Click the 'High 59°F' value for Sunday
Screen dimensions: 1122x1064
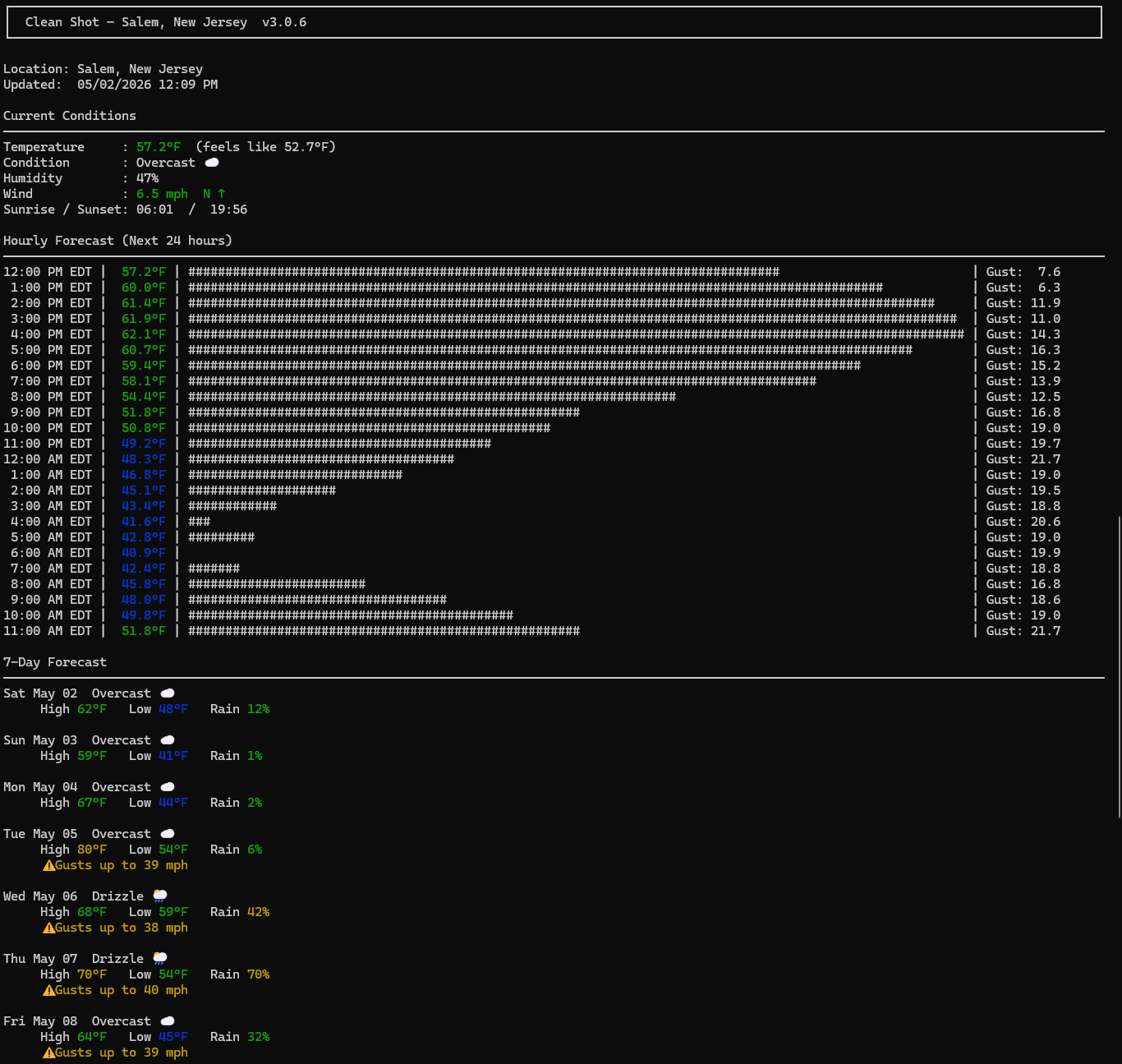(x=74, y=756)
